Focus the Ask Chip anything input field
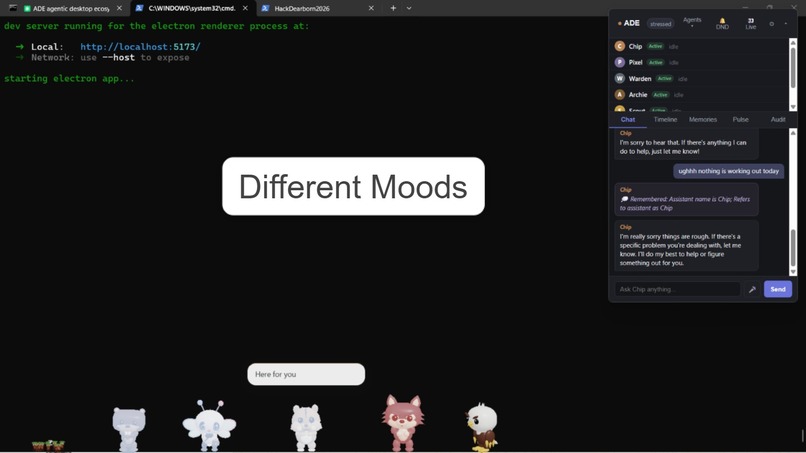Viewport: 806px width, 453px height. (x=677, y=289)
